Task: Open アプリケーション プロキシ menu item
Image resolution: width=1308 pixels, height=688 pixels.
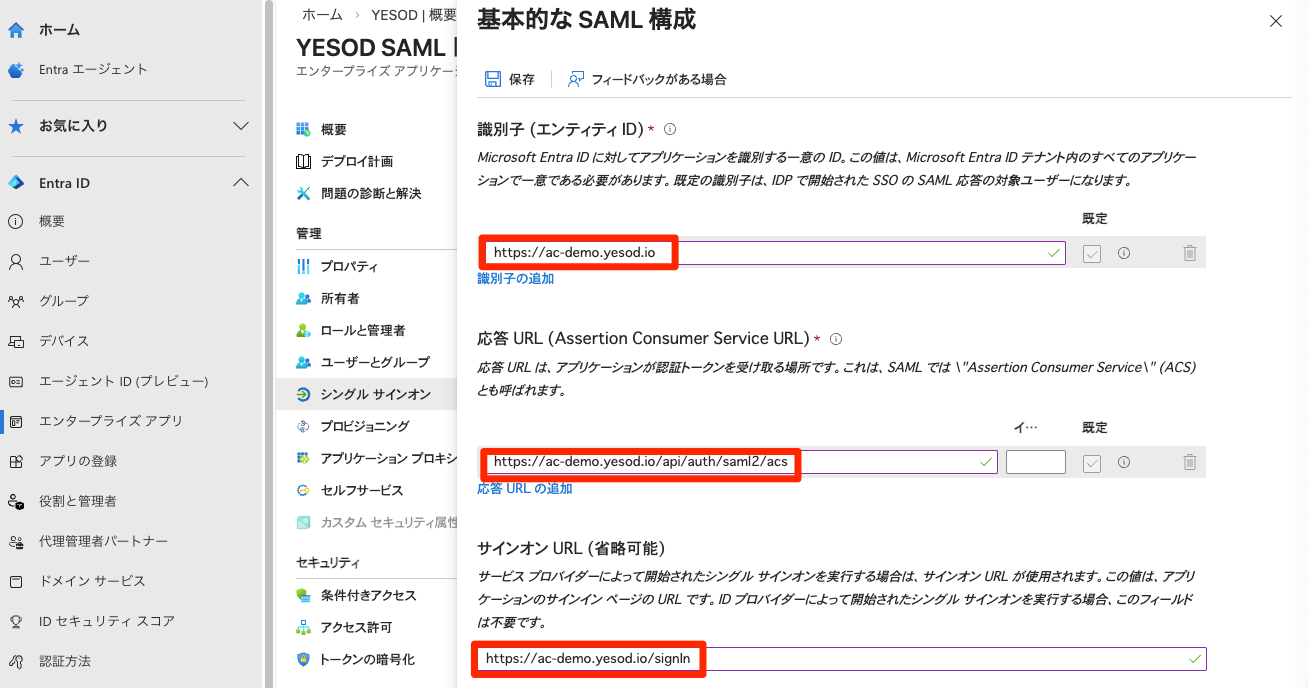Action: [389, 459]
